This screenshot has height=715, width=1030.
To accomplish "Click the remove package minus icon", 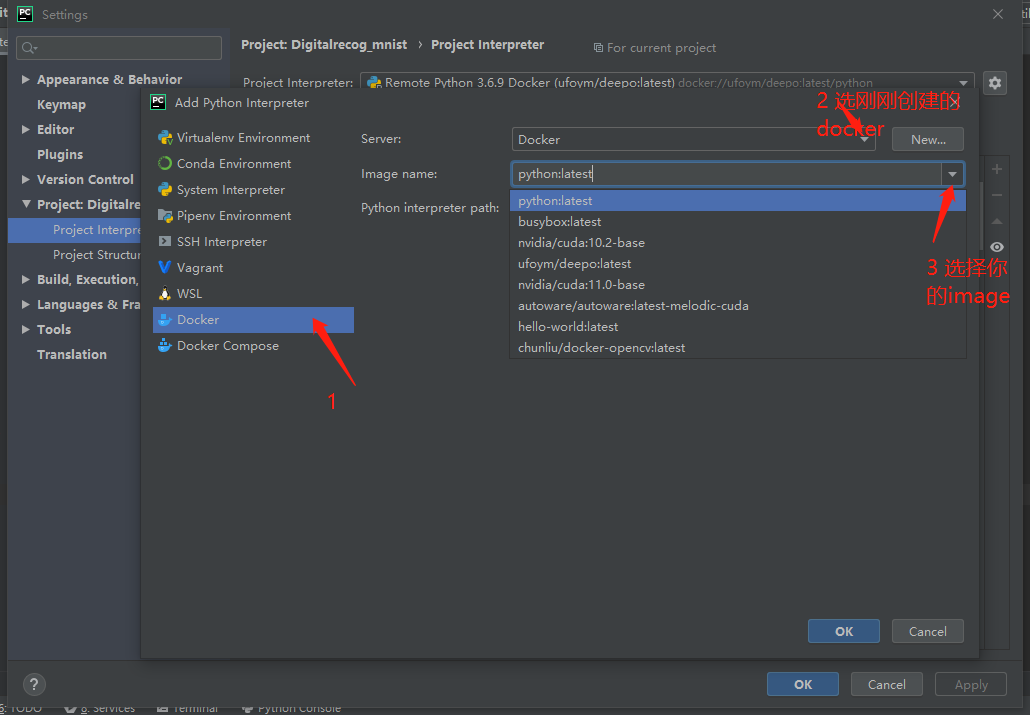I will (996, 195).
